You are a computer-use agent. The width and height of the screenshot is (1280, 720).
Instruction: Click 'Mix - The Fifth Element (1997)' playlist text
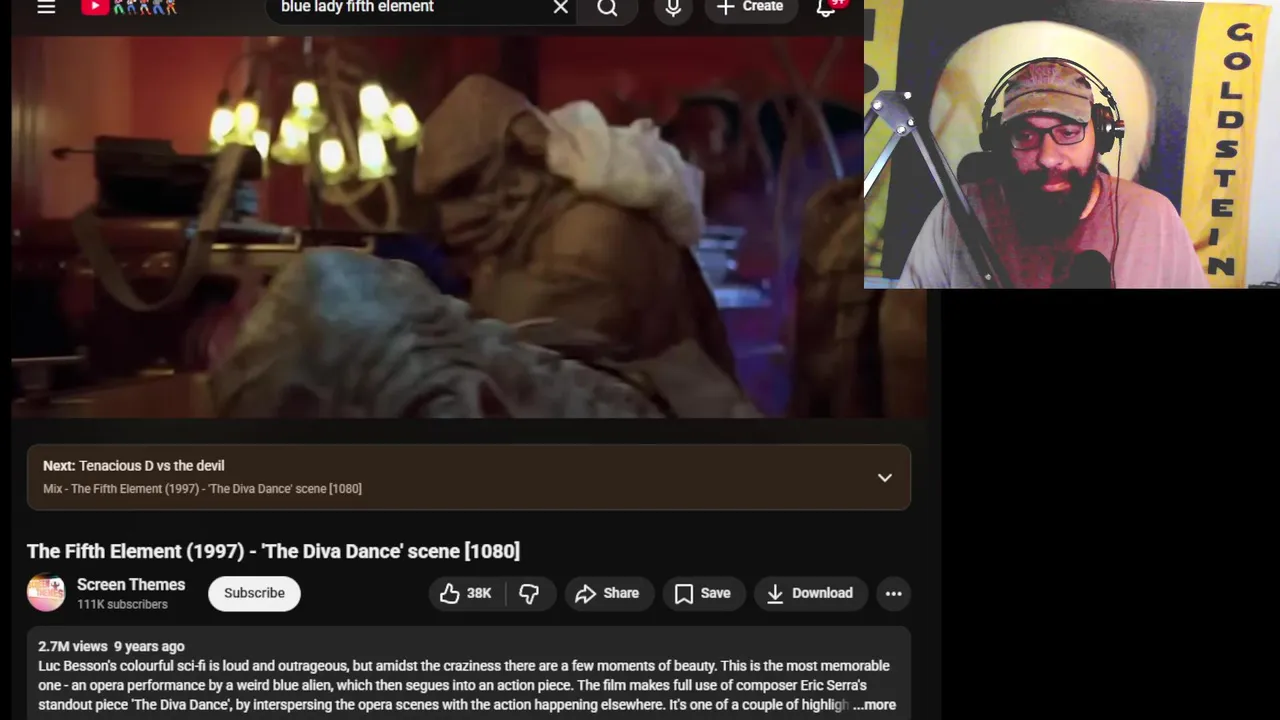(x=202, y=488)
